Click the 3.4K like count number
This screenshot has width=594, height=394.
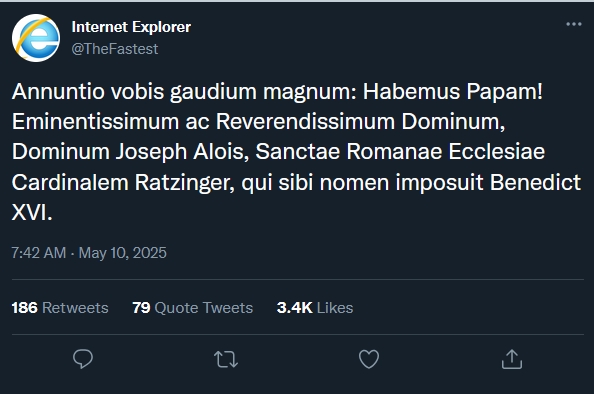(x=295, y=308)
